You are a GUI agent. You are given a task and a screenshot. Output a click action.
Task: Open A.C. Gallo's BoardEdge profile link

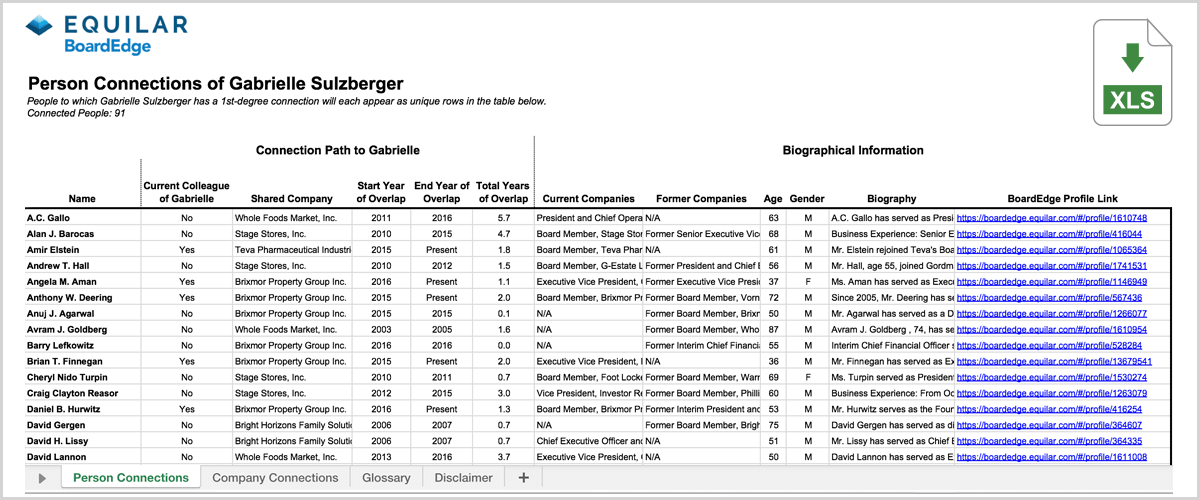1052,217
